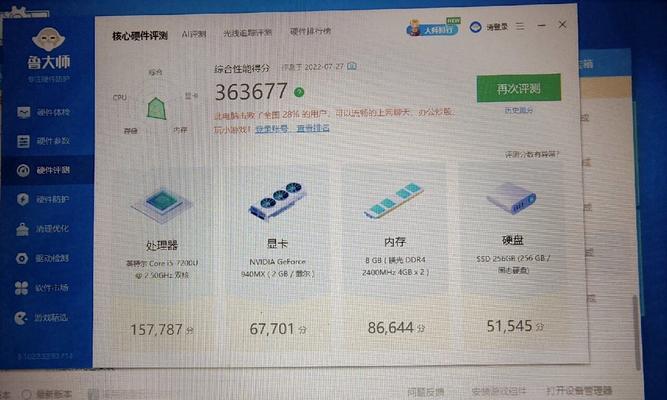Close the Lu Dashi window
667x400 pixels.
click(x=562, y=25)
